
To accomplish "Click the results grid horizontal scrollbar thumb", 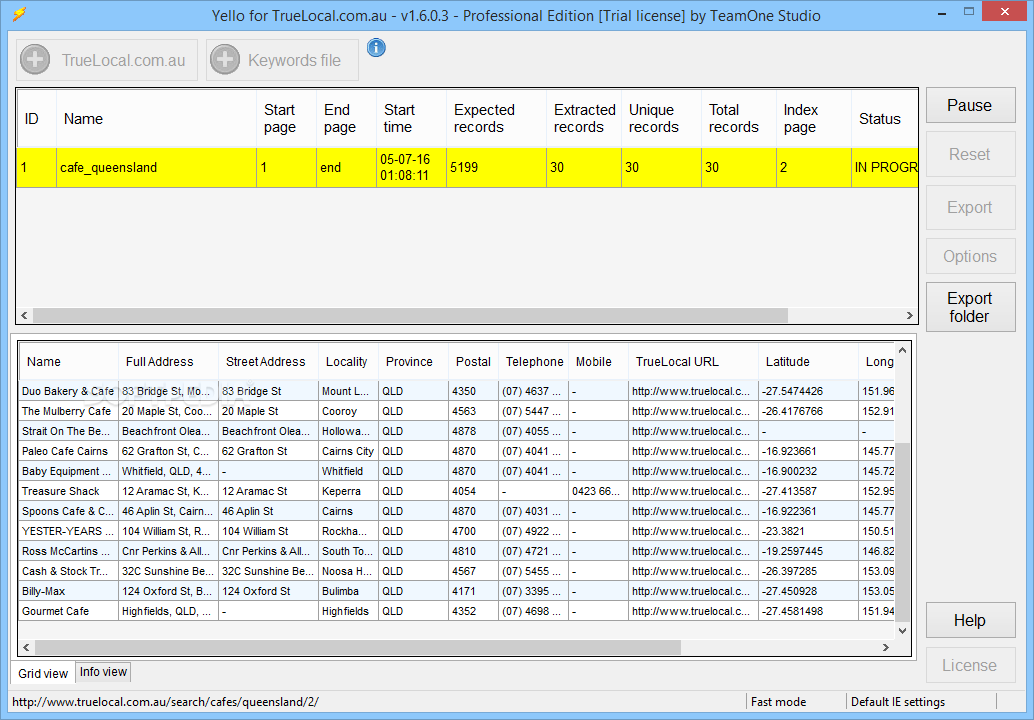I will (357, 648).
